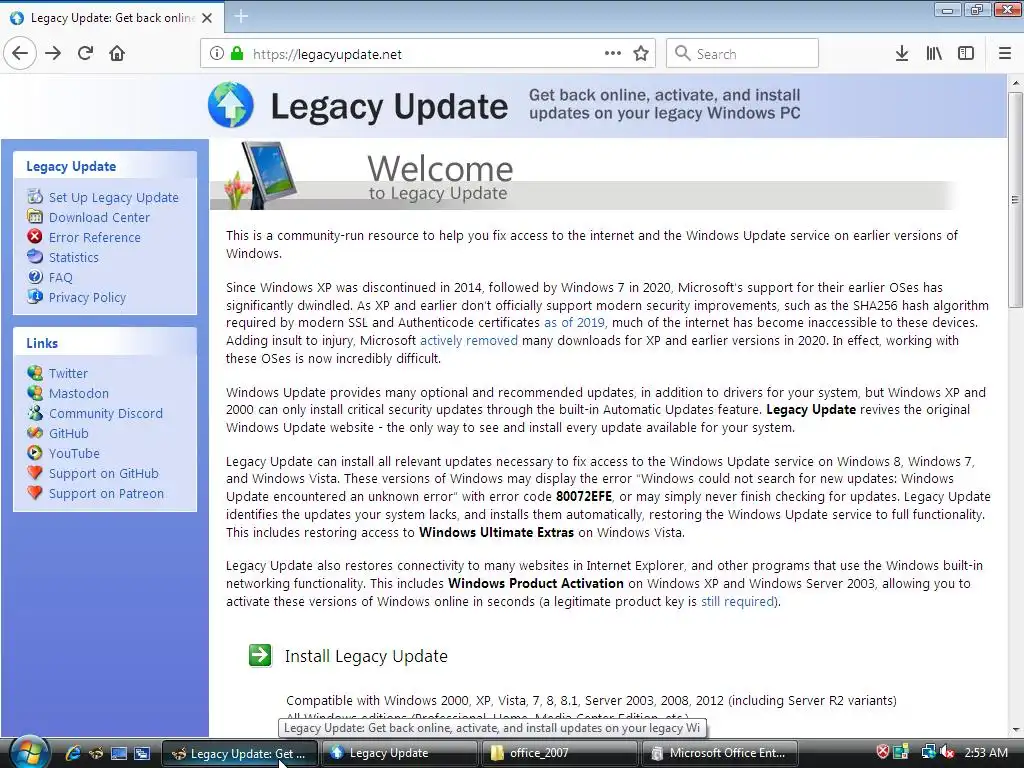This screenshot has width=1024, height=768.
Task: Click the muted volume tray icon
Action: coord(948,752)
